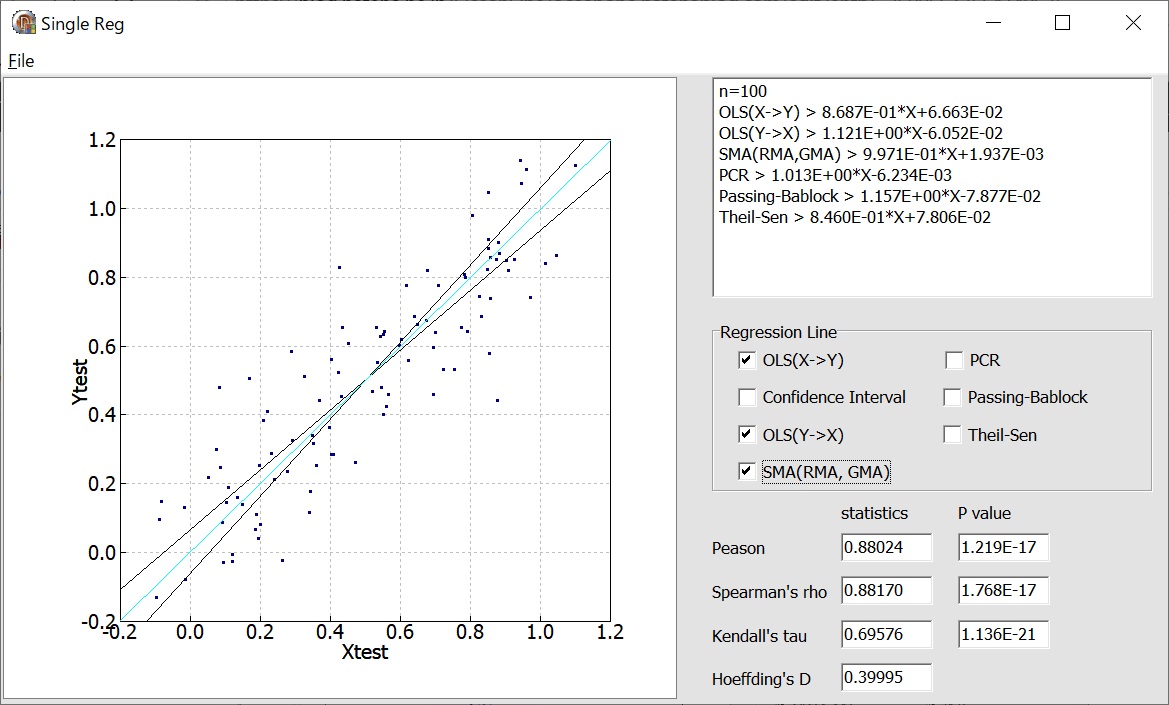Uncheck the OLS(Y->X) regression line
Screen dimensions: 1169x705
coord(746,434)
